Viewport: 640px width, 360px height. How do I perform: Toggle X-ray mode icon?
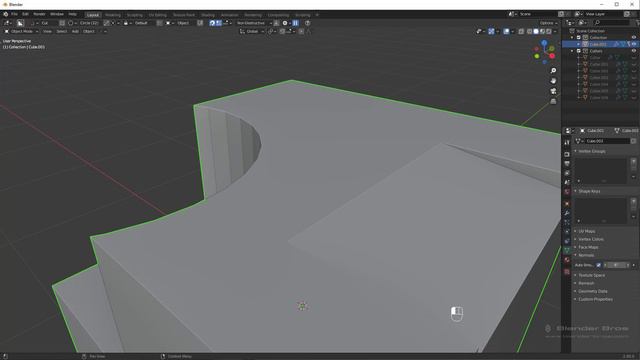[x=521, y=31]
